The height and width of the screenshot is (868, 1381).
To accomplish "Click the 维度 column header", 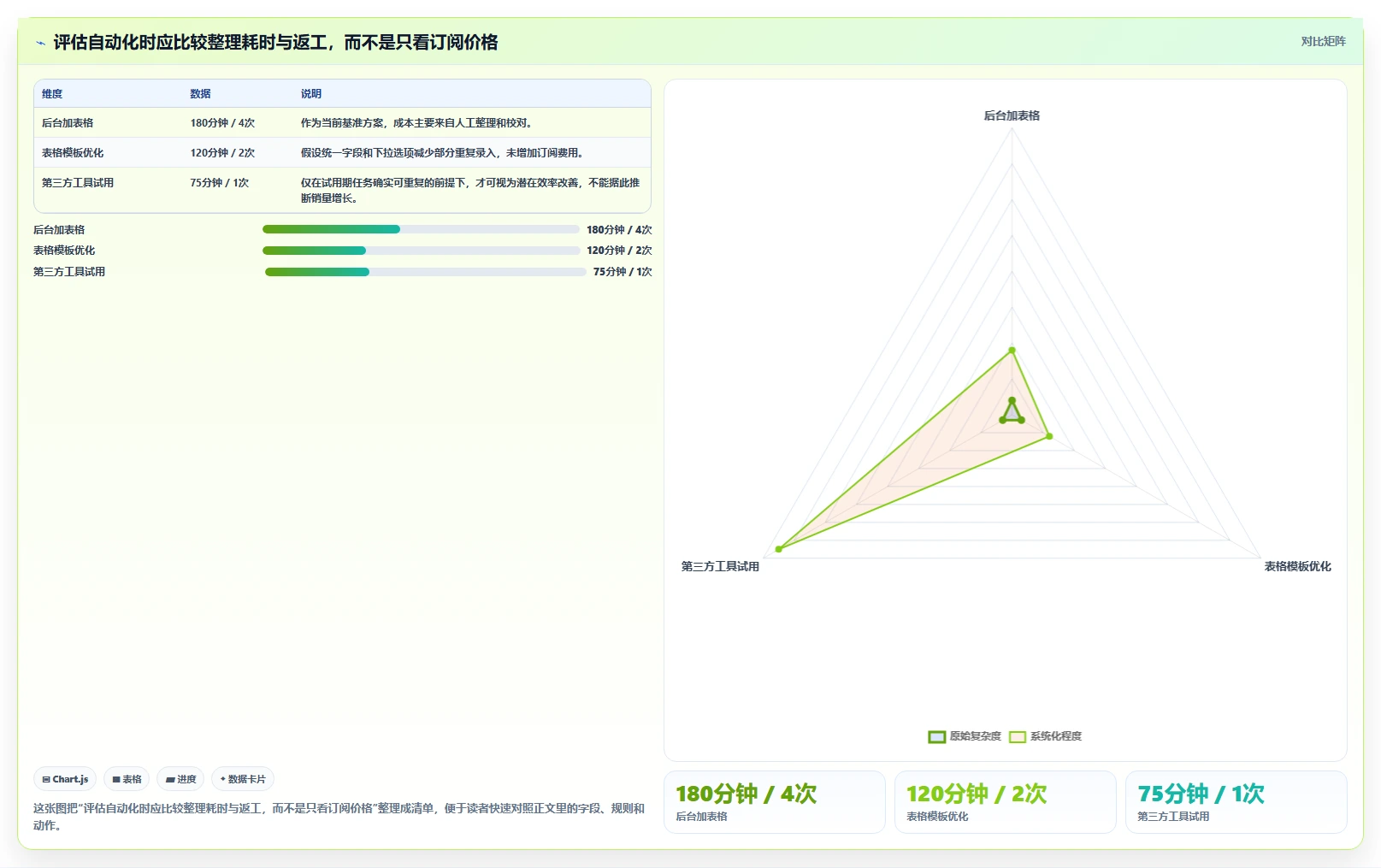I will (52, 94).
